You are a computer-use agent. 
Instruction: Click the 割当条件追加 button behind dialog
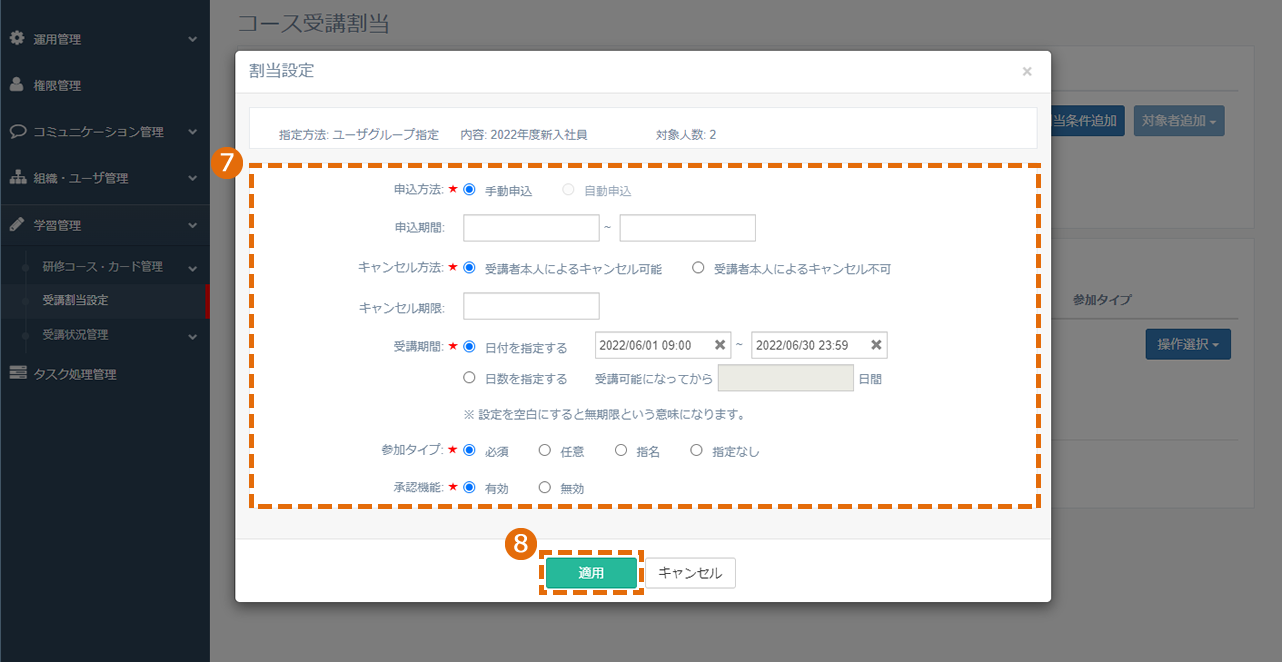pyautogui.click(x=1088, y=120)
